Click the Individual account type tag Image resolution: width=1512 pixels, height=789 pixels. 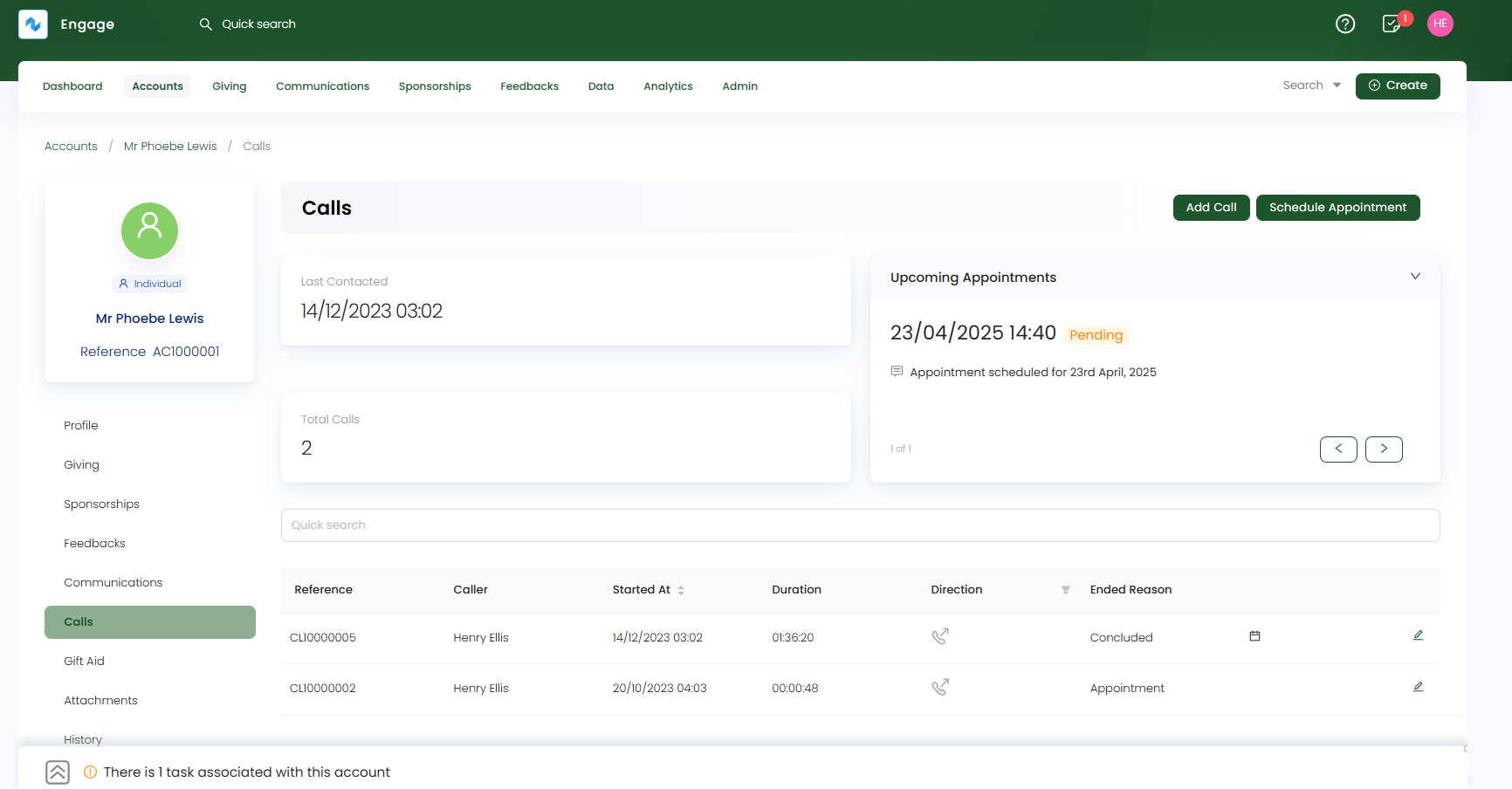[149, 284]
